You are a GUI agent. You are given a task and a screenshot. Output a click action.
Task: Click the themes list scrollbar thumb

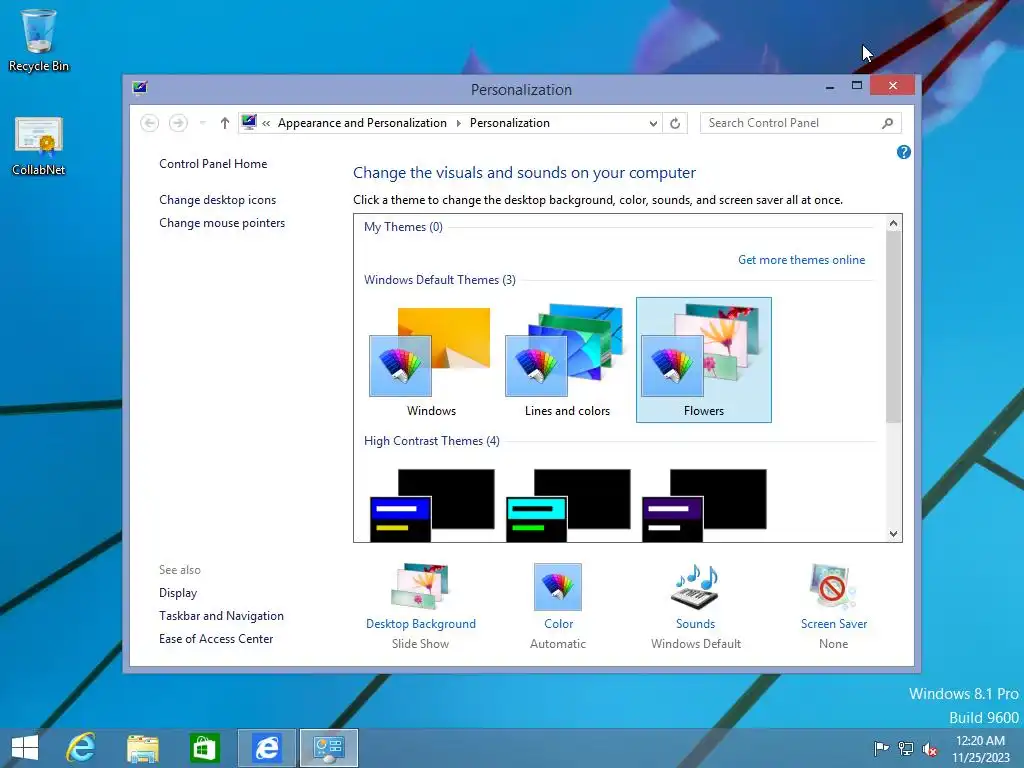click(893, 327)
